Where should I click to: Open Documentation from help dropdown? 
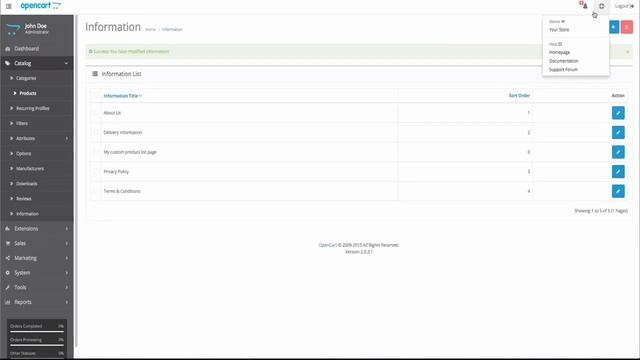tap(563, 61)
